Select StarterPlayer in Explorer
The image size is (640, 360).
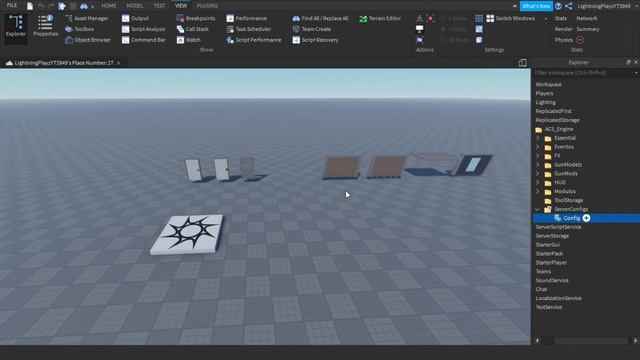coord(551,262)
